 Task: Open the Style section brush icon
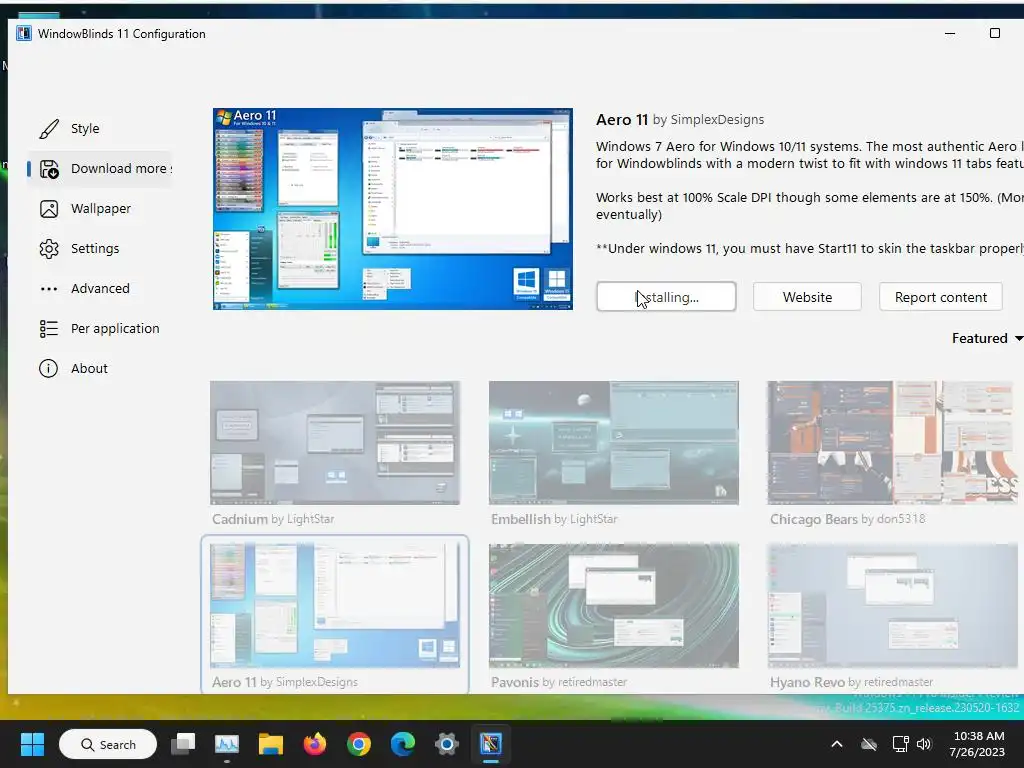tap(49, 129)
